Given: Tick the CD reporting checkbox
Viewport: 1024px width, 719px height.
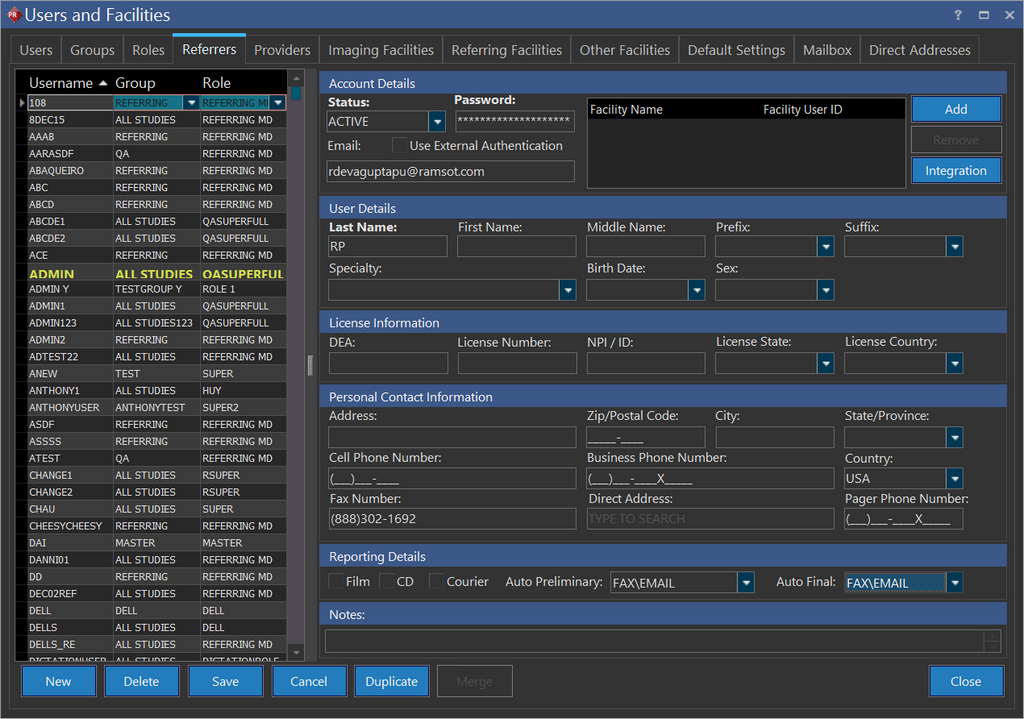Looking at the screenshot, I should point(387,581).
